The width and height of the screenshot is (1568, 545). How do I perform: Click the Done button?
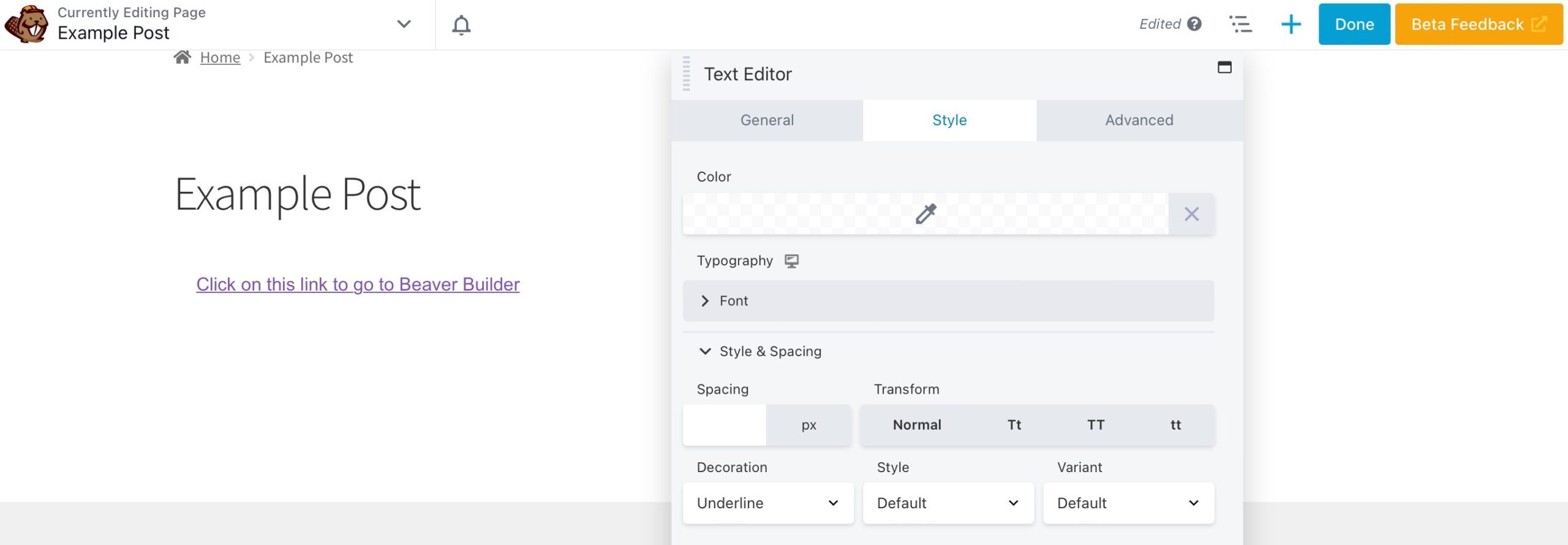[x=1354, y=25]
